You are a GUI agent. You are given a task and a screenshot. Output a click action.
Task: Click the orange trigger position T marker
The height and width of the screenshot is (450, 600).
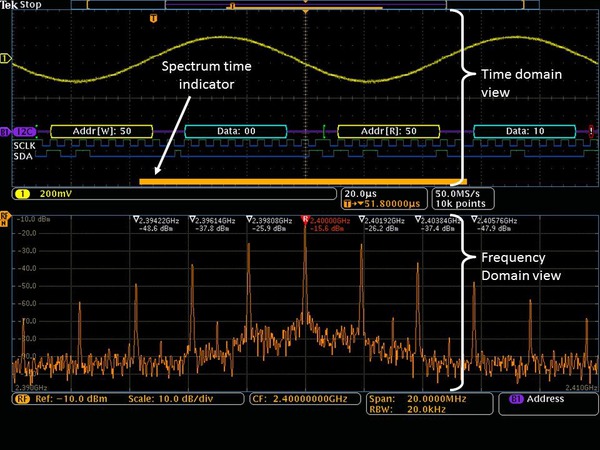(x=152, y=18)
